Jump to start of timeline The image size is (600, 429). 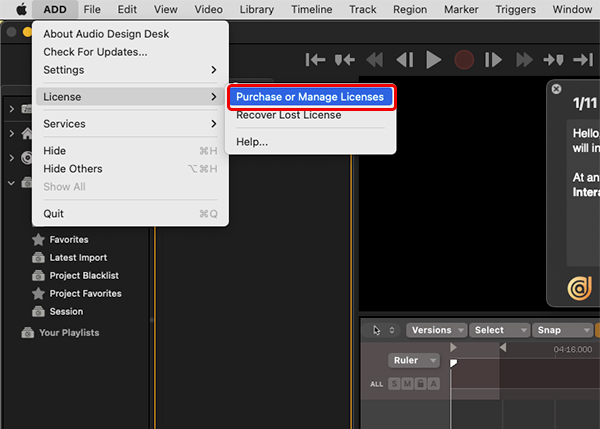click(x=315, y=60)
